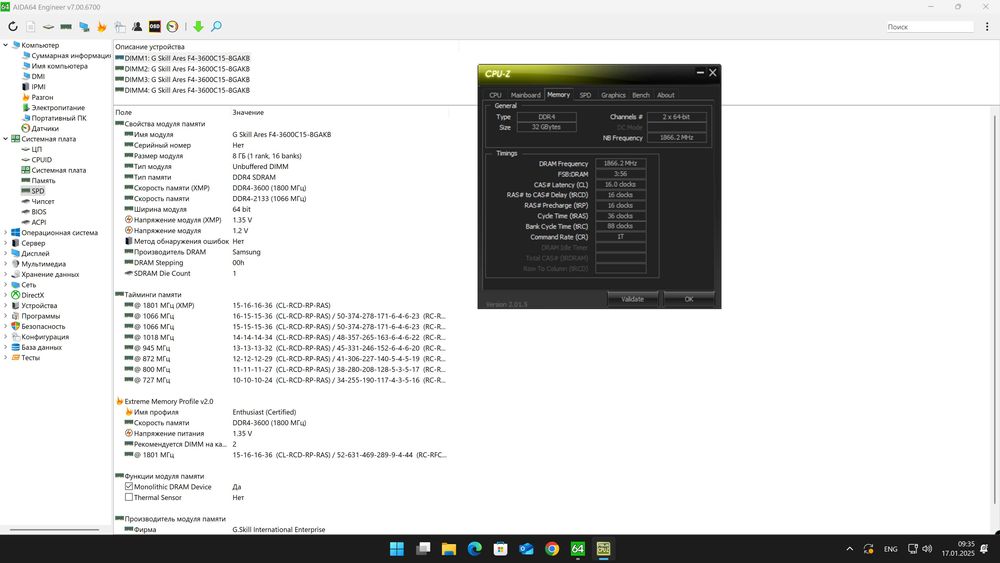
Task: Toggle Monolithic DRAM Device checkbox
Action: coord(129,486)
